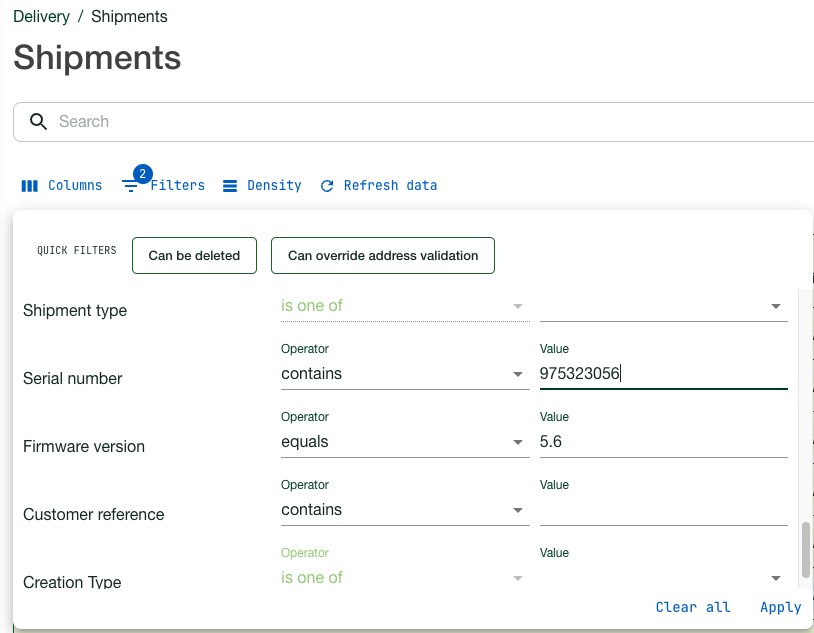This screenshot has width=814, height=633.
Task: Toggle the 'Can be deleted' quick filter
Action: [x=194, y=255]
